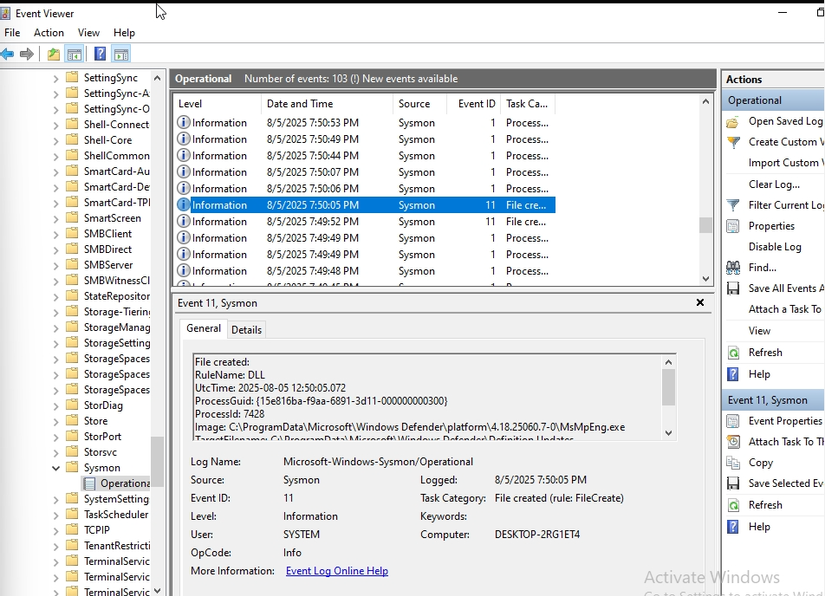
Task: Click the event list vertical scrollbar thumb
Action: tap(705, 225)
